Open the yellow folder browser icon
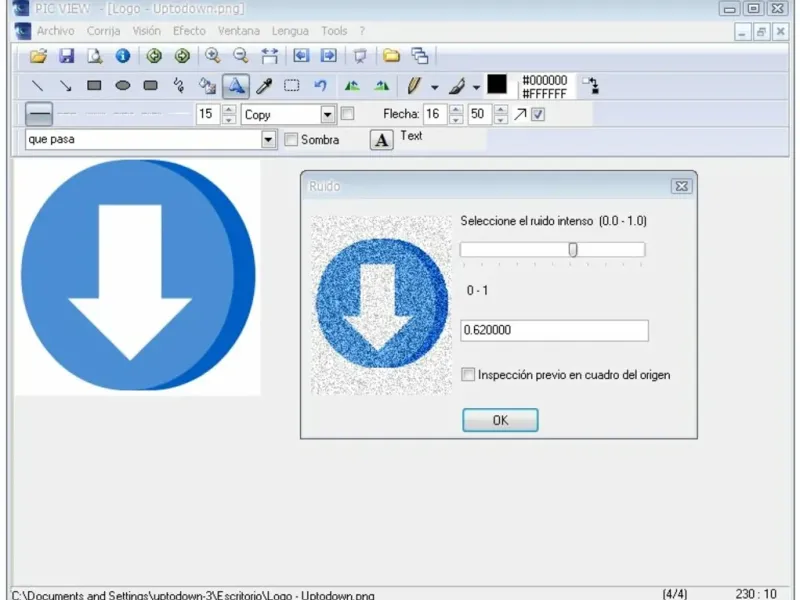The image size is (800, 600). coord(391,56)
